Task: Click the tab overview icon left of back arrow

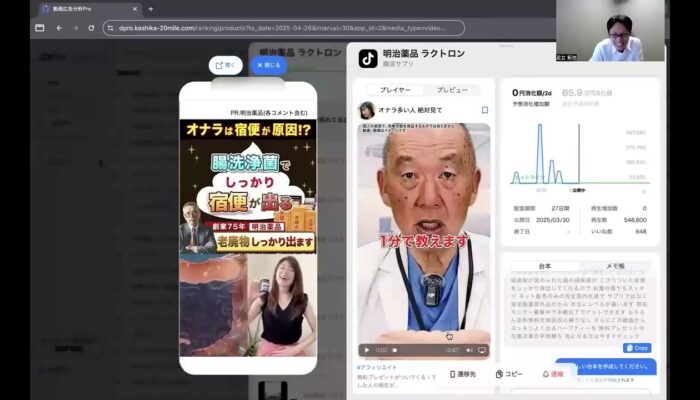Action: pyautogui.click(x=40, y=28)
